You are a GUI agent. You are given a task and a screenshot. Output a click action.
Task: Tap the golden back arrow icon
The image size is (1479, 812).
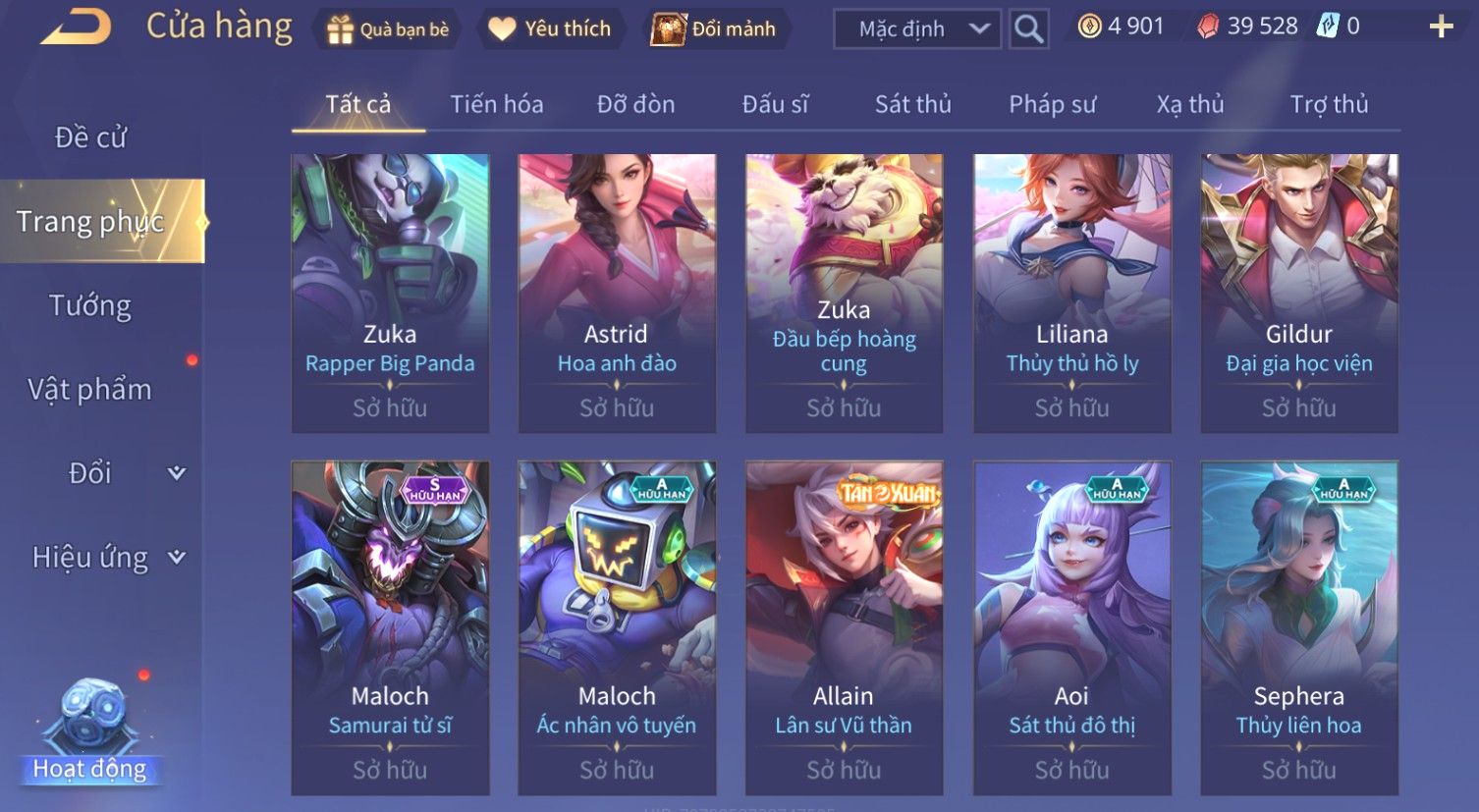76,27
